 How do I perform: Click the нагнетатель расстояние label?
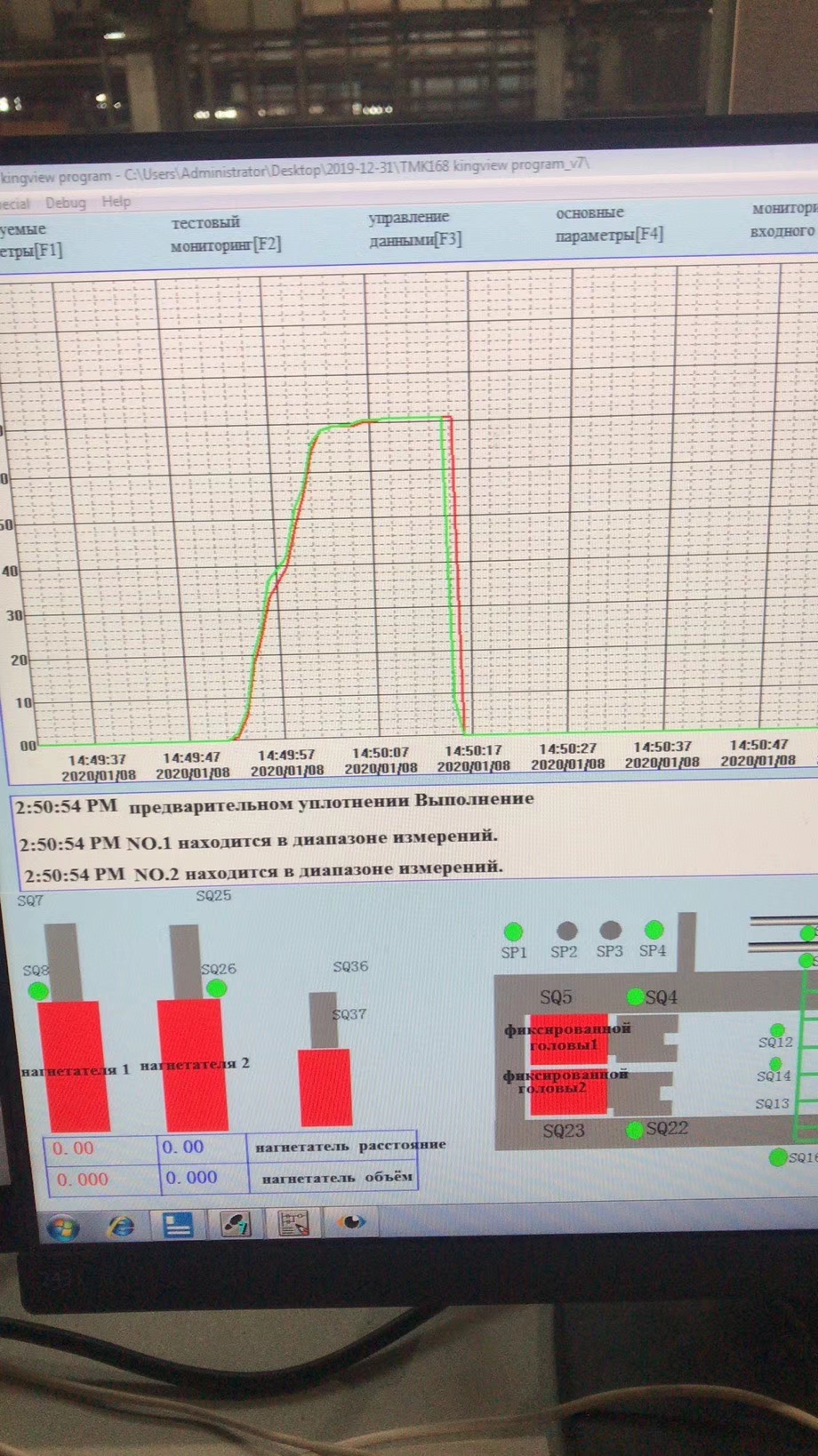pyautogui.click(x=350, y=1146)
